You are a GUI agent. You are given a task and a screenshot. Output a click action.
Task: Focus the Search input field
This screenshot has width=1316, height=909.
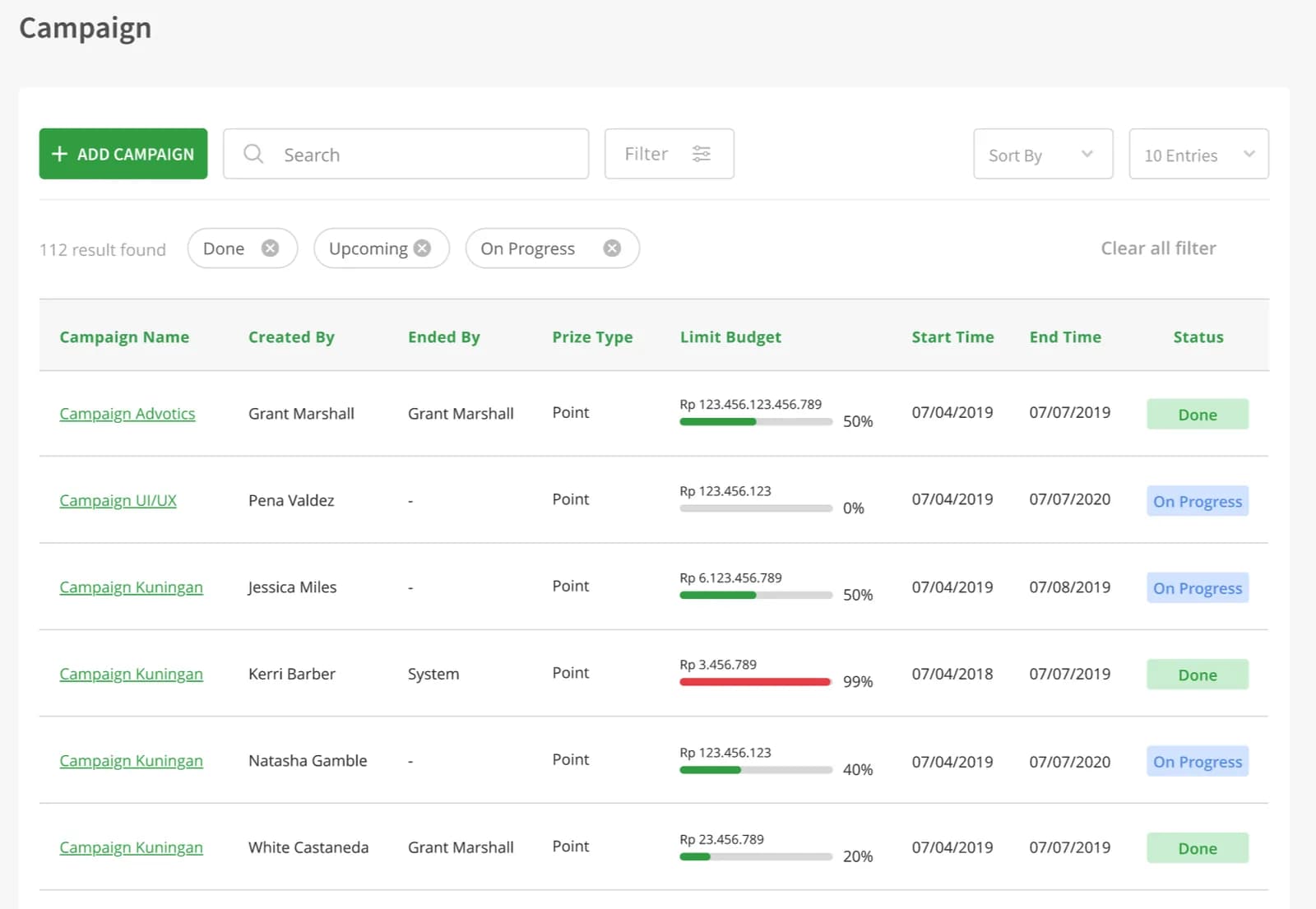click(x=405, y=154)
